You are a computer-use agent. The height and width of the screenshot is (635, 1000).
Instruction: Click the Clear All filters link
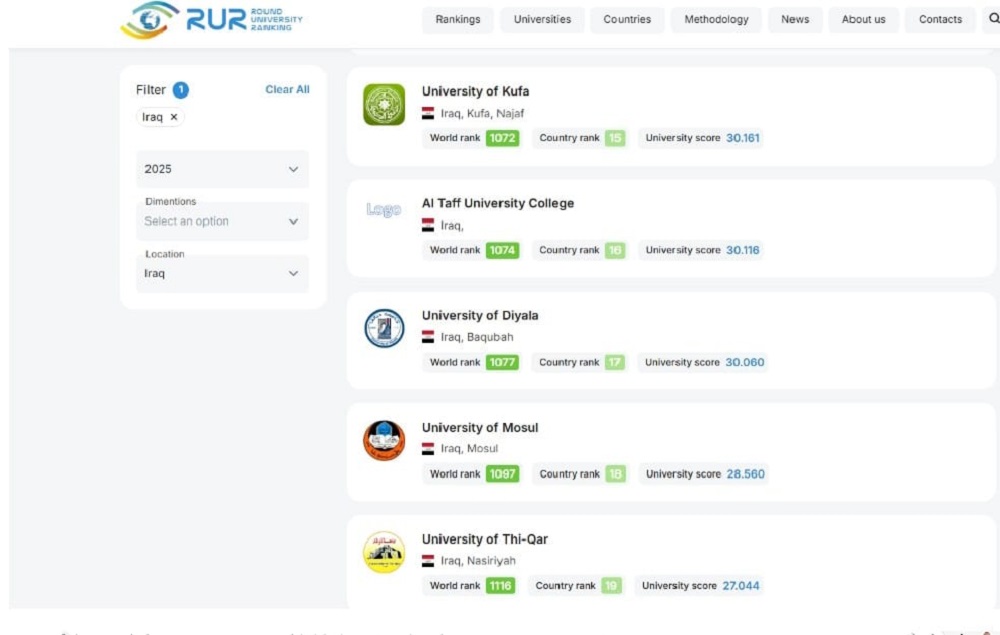(288, 90)
